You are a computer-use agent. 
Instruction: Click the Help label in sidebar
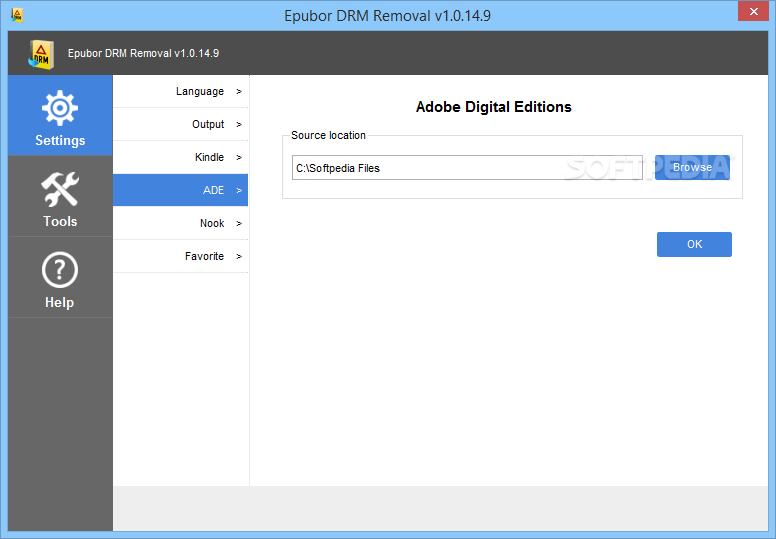[x=59, y=302]
